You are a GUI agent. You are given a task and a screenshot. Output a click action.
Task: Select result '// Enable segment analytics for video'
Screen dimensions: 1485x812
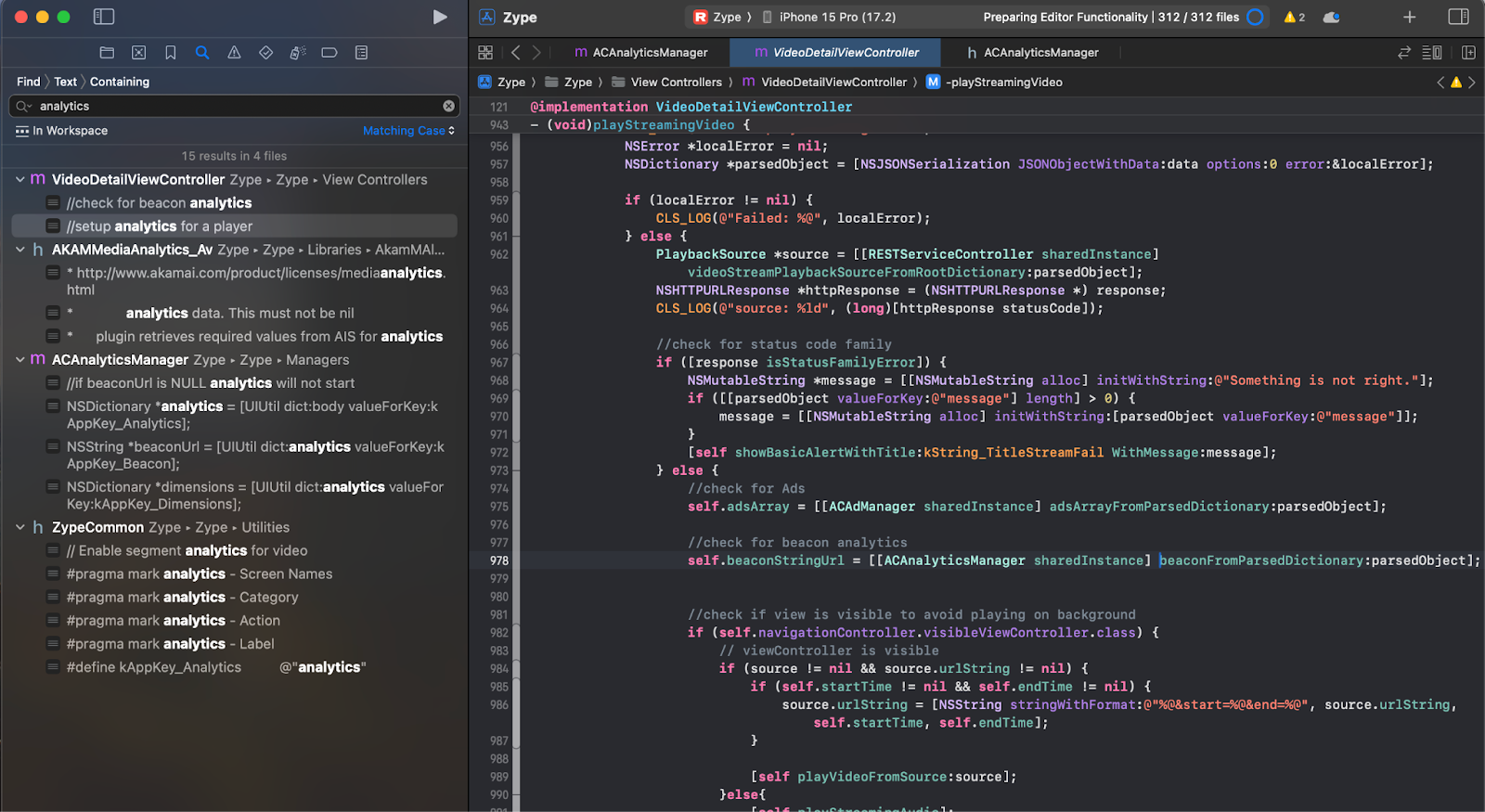click(234, 550)
